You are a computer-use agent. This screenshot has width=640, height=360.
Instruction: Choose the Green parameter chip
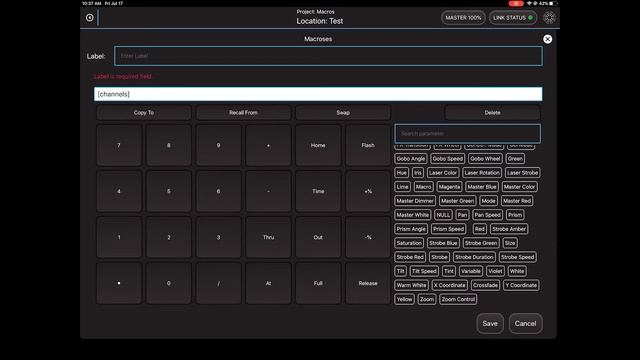click(515, 159)
